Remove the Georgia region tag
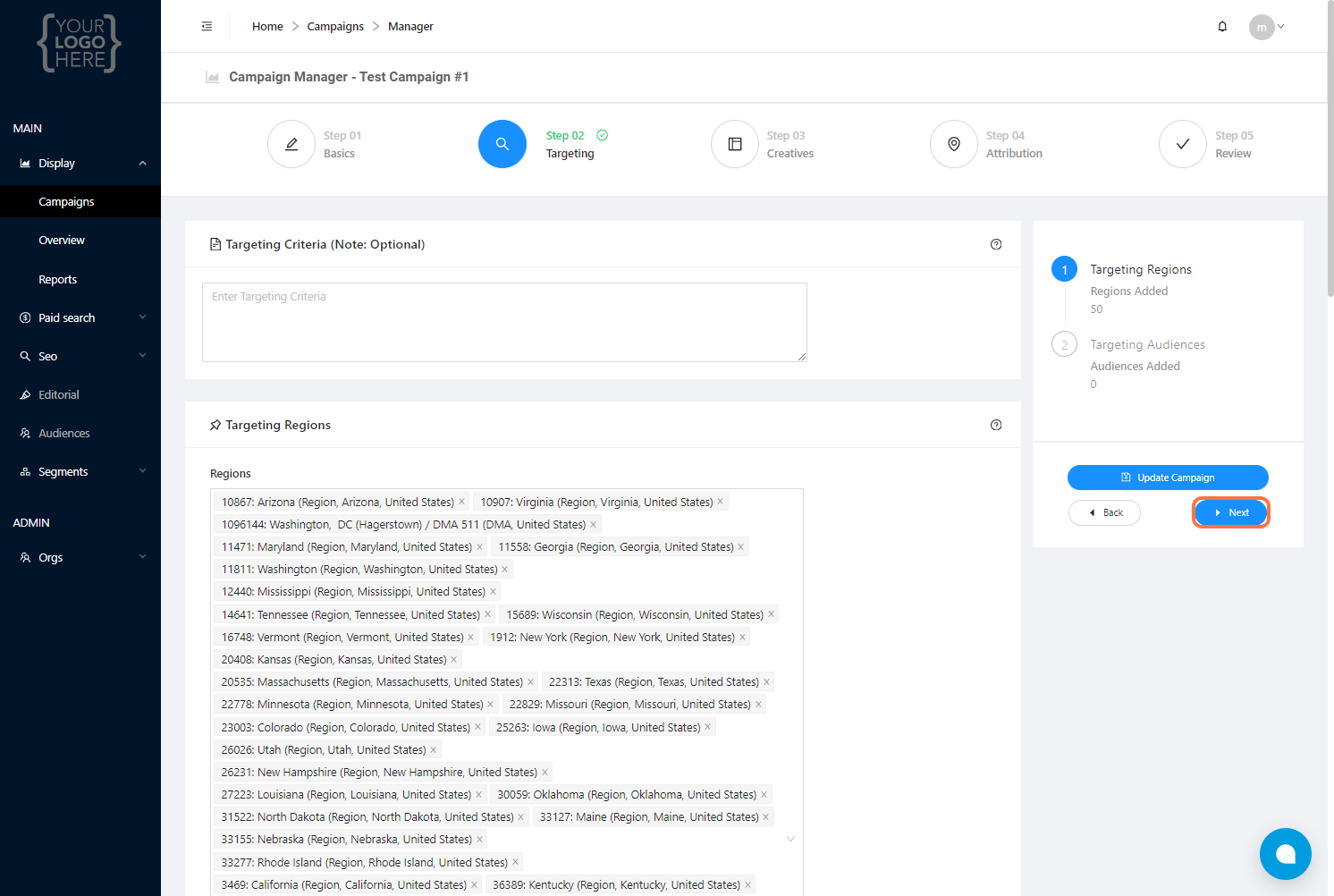 point(740,546)
